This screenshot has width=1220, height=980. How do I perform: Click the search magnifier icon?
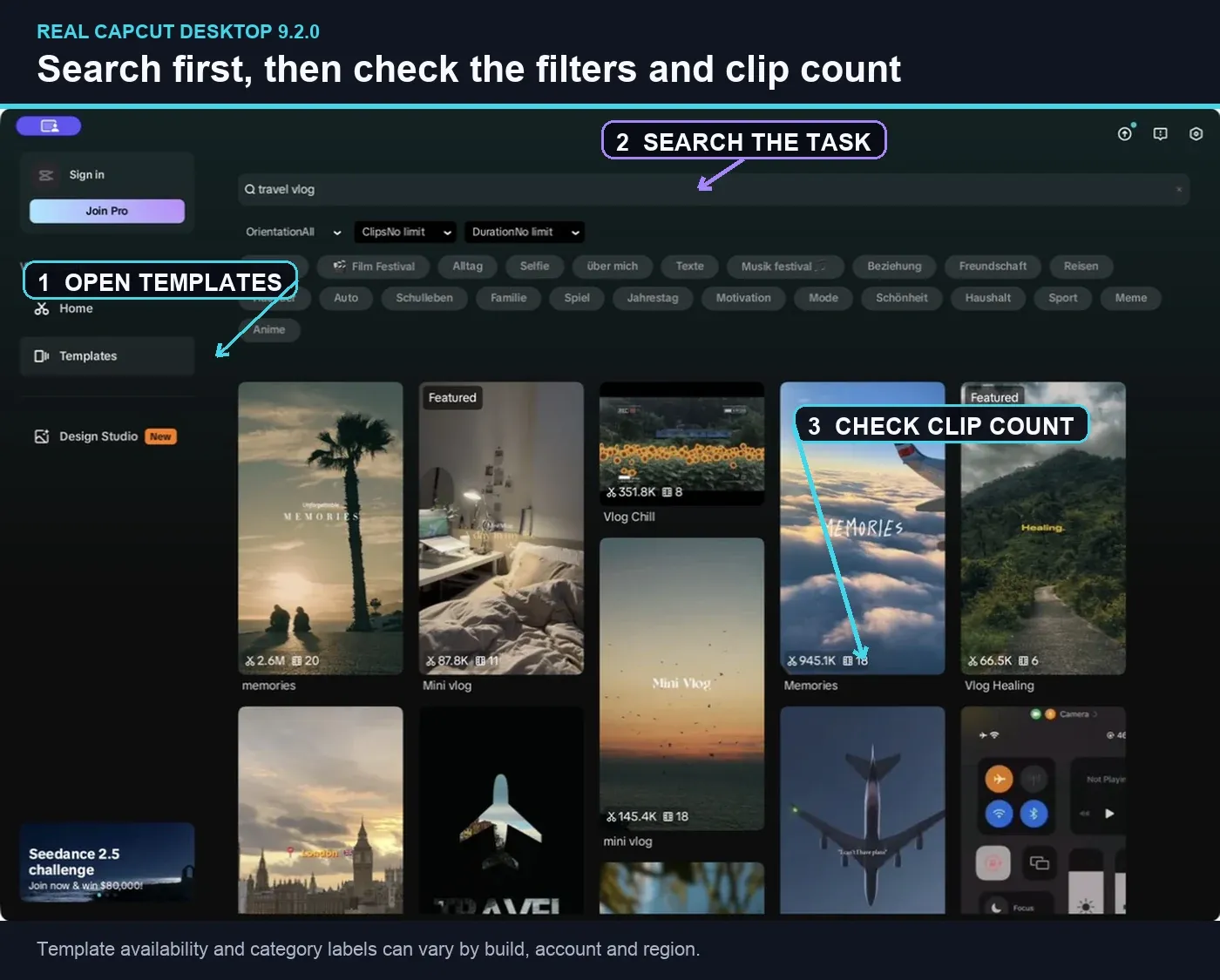pyautogui.click(x=250, y=189)
